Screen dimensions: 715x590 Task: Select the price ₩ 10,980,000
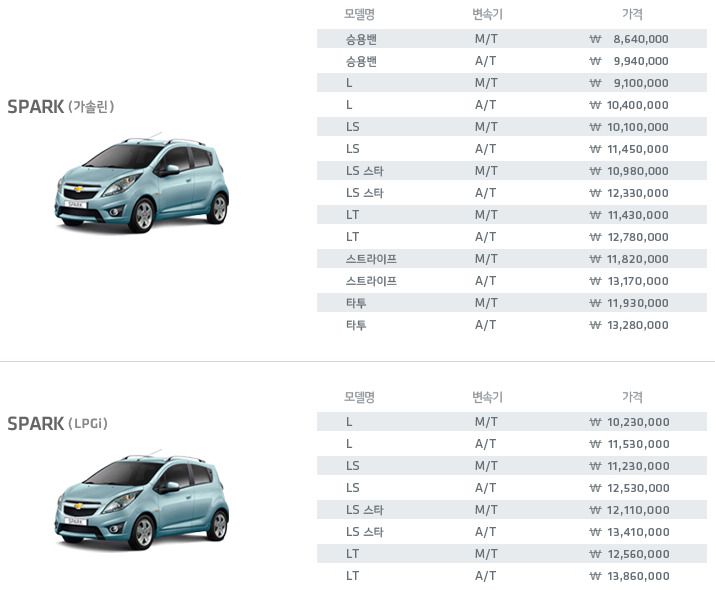(629, 171)
